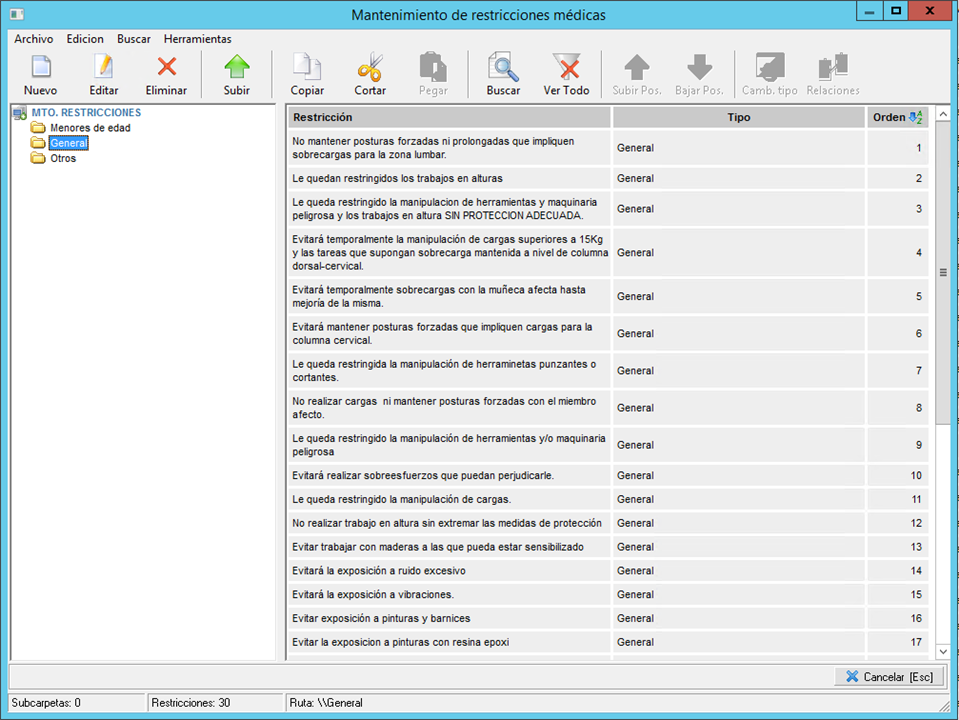
Task: Click the Restricción column header
Action: point(449,117)
